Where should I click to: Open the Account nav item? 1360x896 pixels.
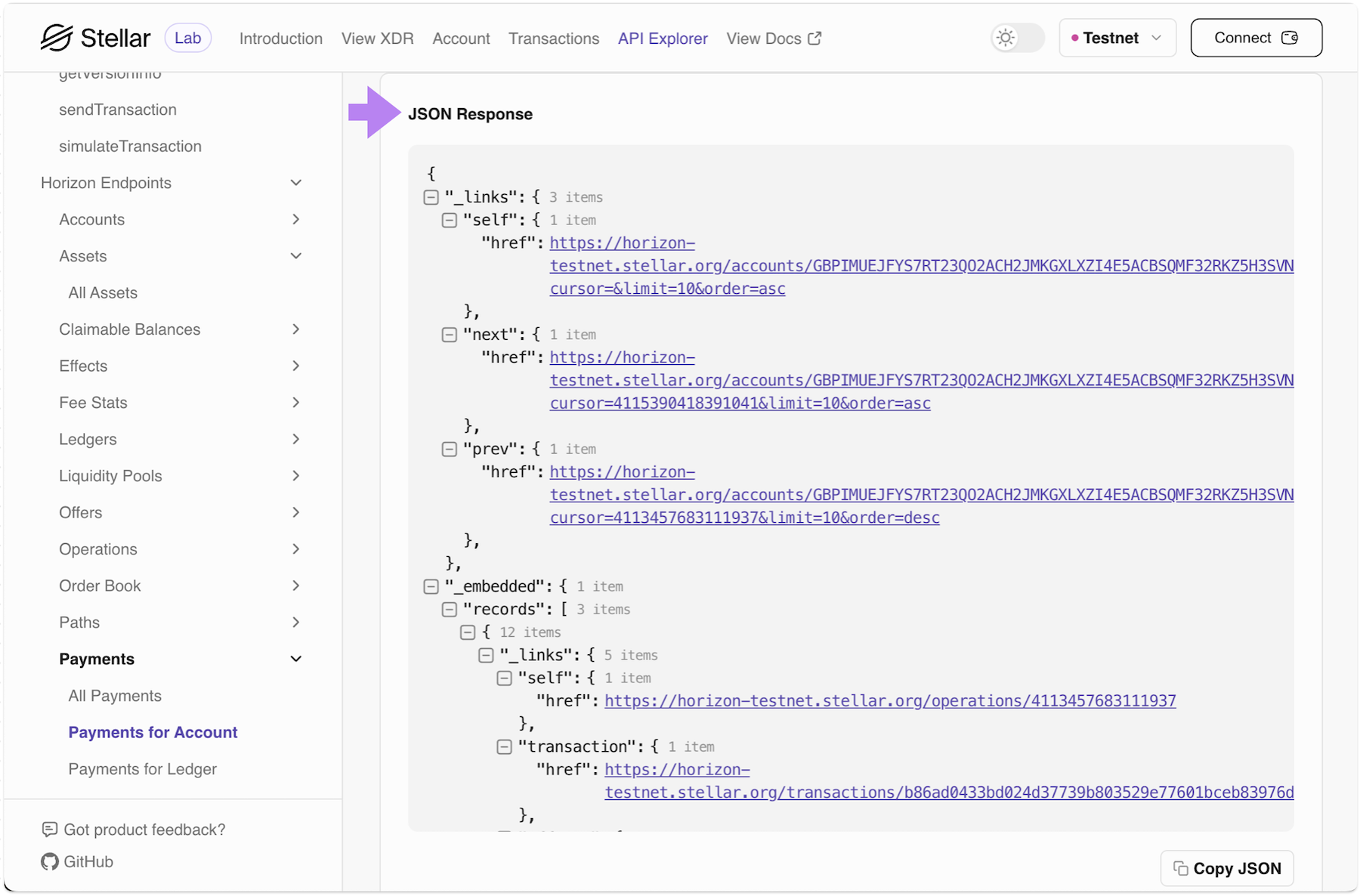pyautogui.click(x=461, y=39)
